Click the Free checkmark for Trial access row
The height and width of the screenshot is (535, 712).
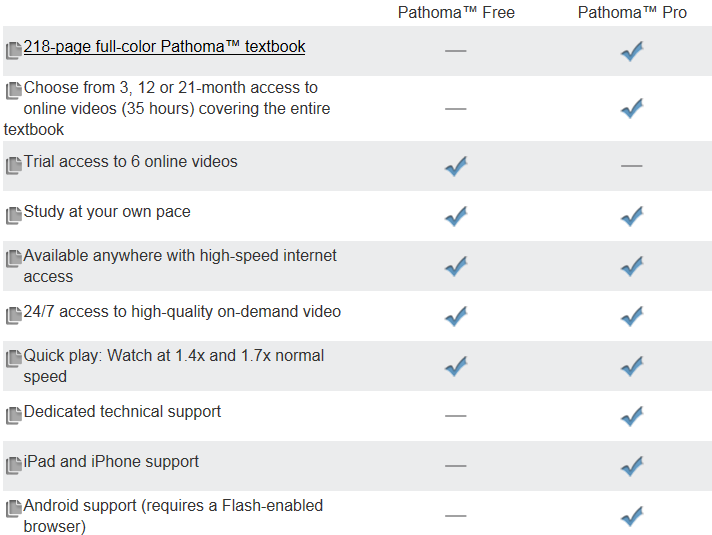(456, 165)
